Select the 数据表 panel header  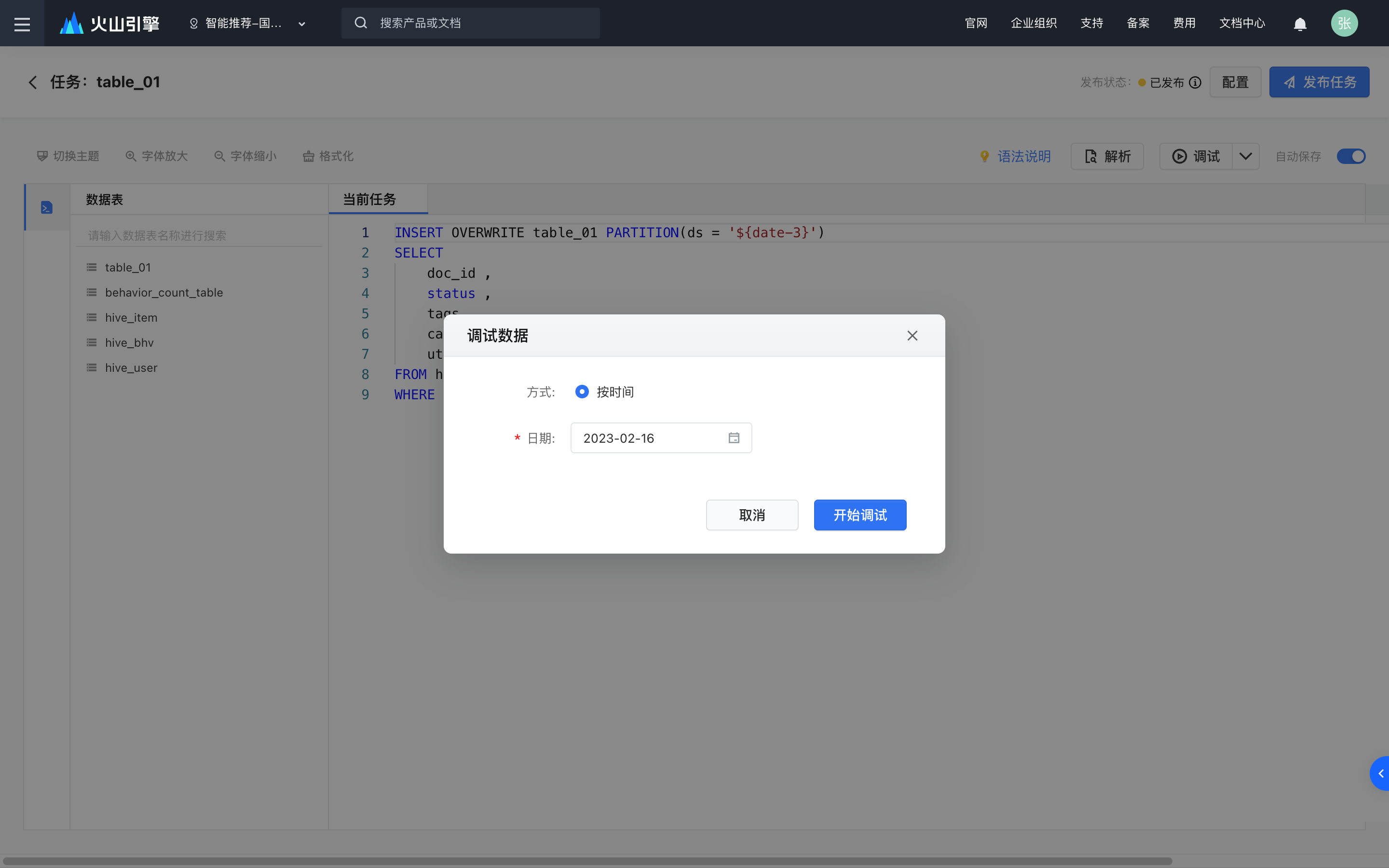(105, 199)
